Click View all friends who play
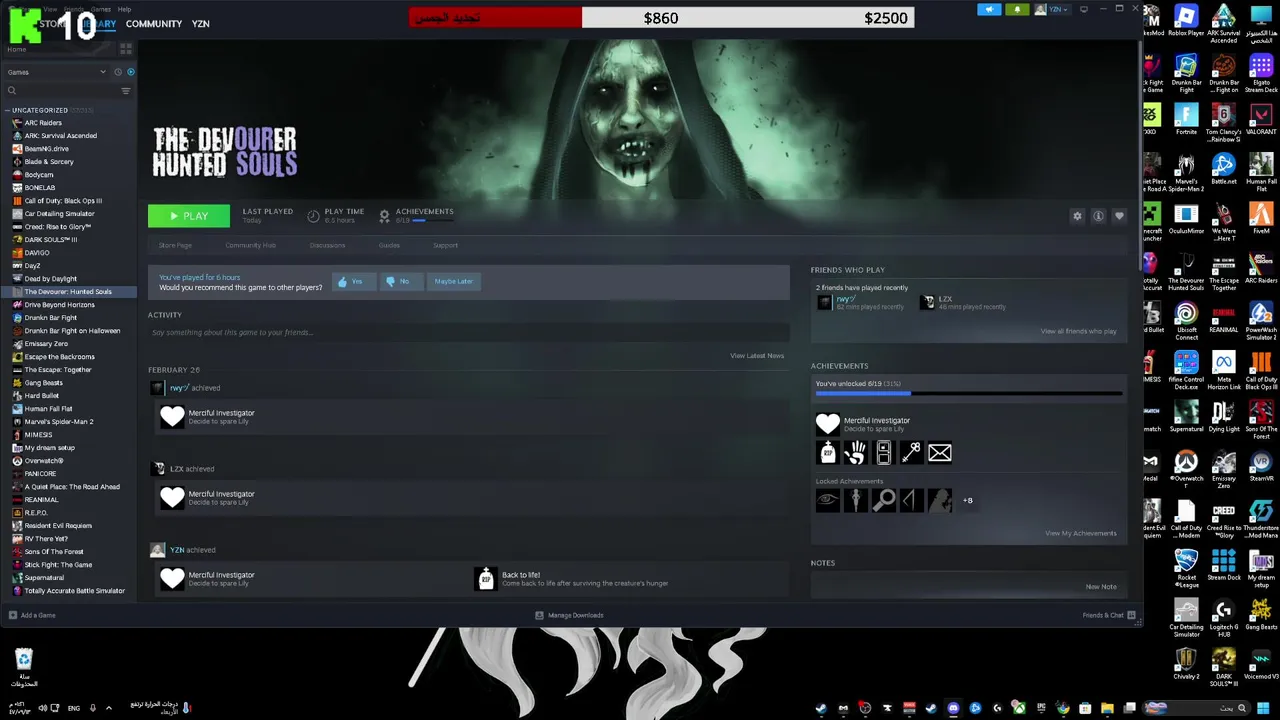 [x=1078, y=331]
